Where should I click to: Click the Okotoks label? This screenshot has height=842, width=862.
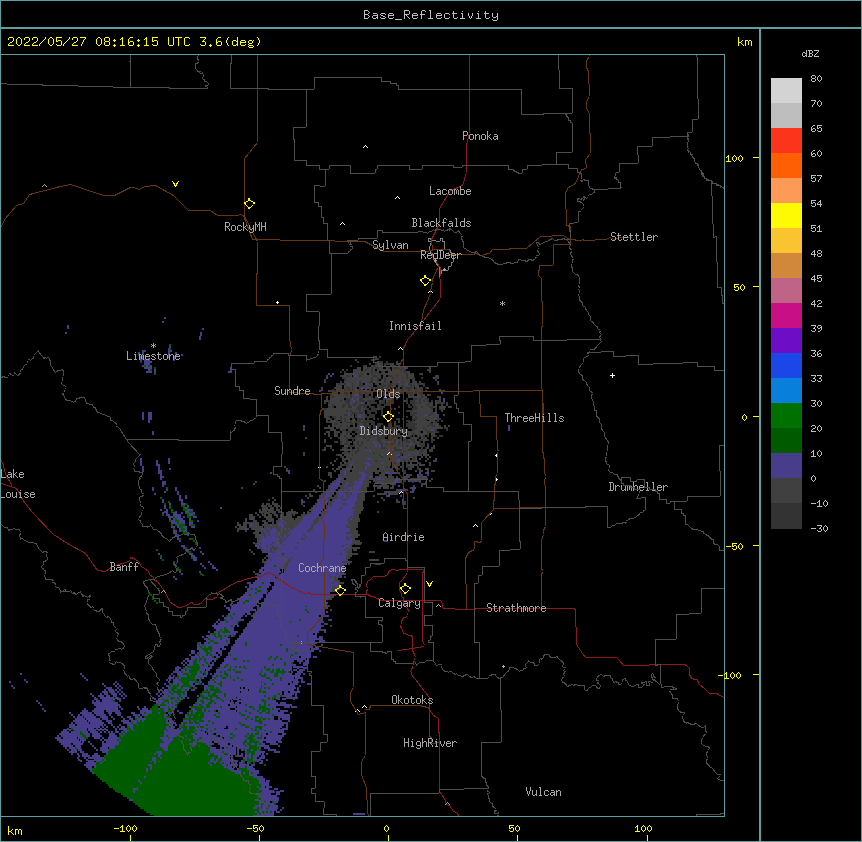click(412, 700)
